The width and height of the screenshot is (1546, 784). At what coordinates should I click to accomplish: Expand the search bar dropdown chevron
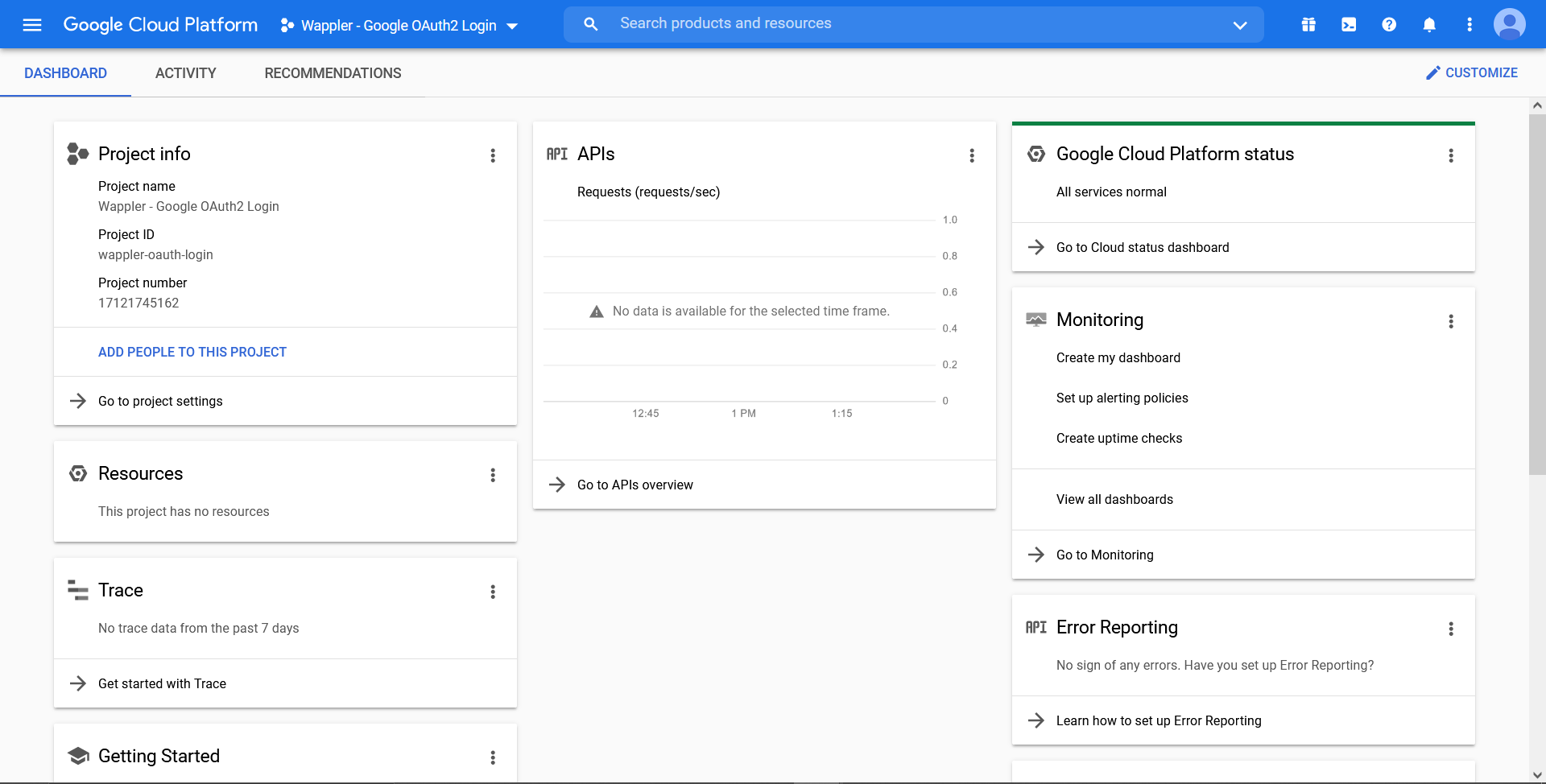(x=1240, y=25)
